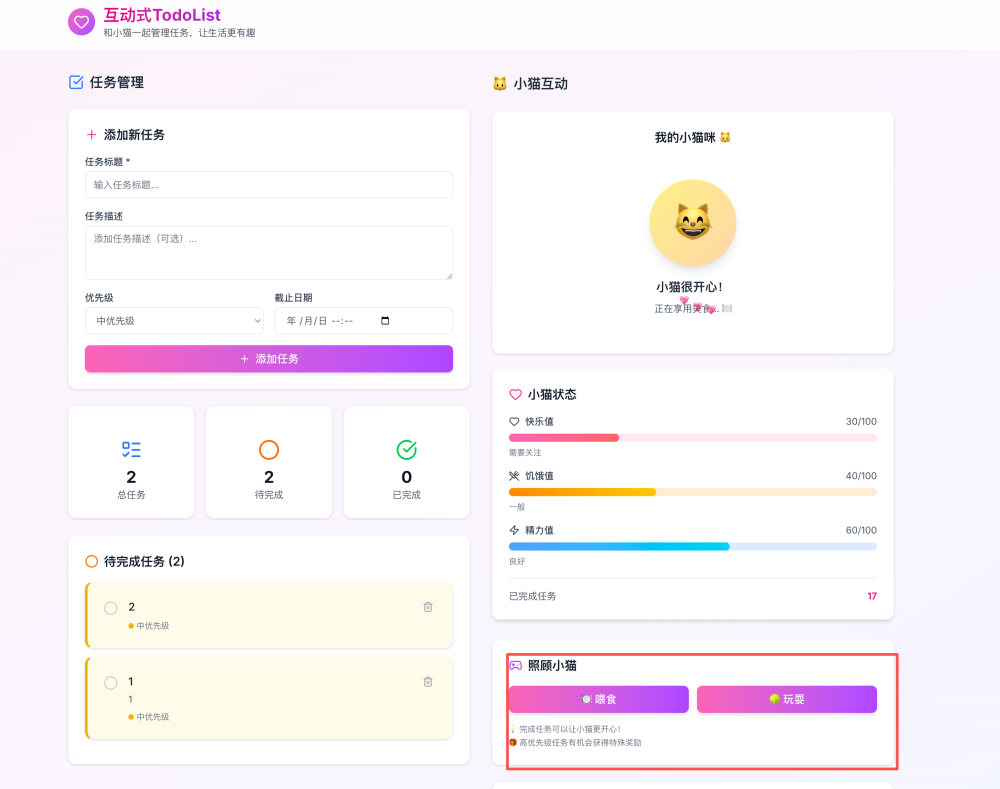1000x789 pixels.
Task: Delete task 1 using its trash icon
Action: 428,681
